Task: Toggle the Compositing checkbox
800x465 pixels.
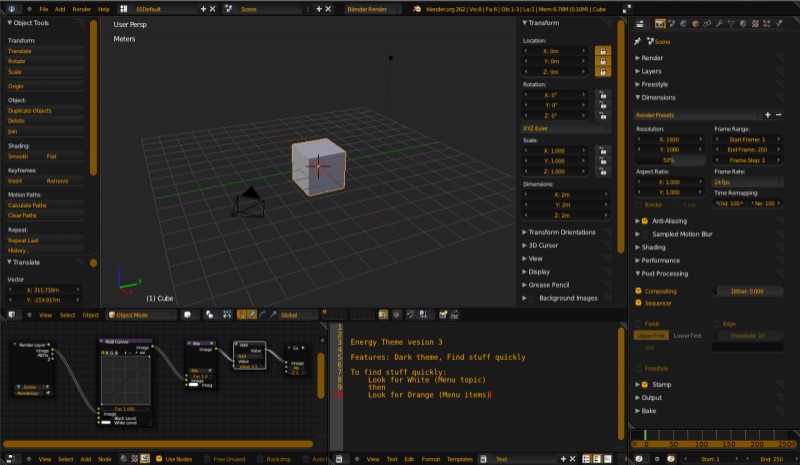Action: [638, 291]
